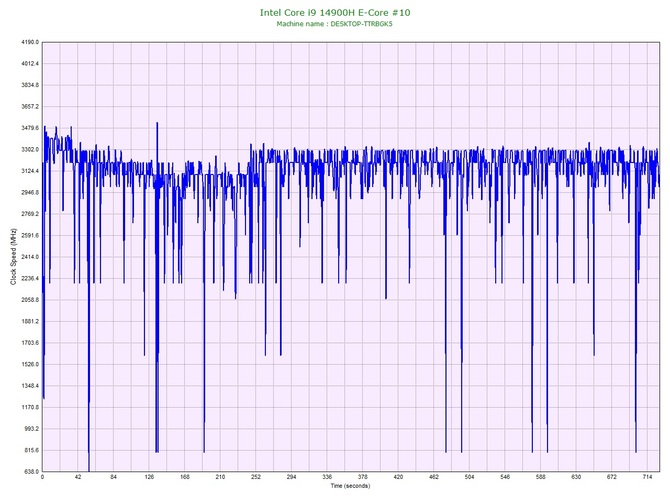Click the 336 seconds tick label
Viewport: 670px width, 503px height.
click(x=327, y=477)
